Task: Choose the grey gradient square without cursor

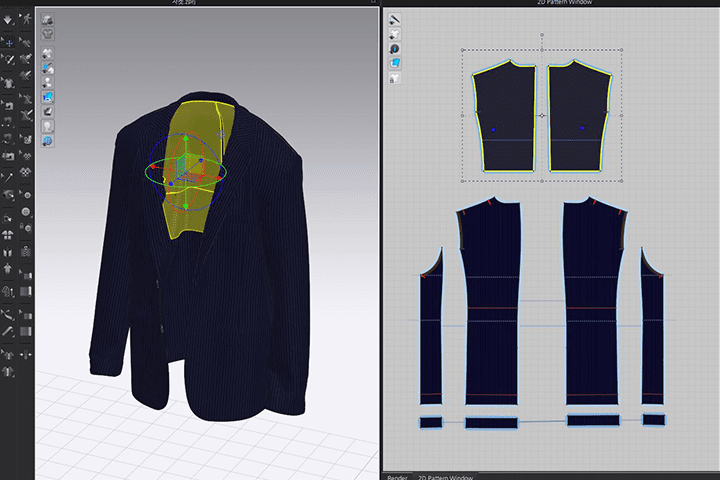Action: point(26,331)
